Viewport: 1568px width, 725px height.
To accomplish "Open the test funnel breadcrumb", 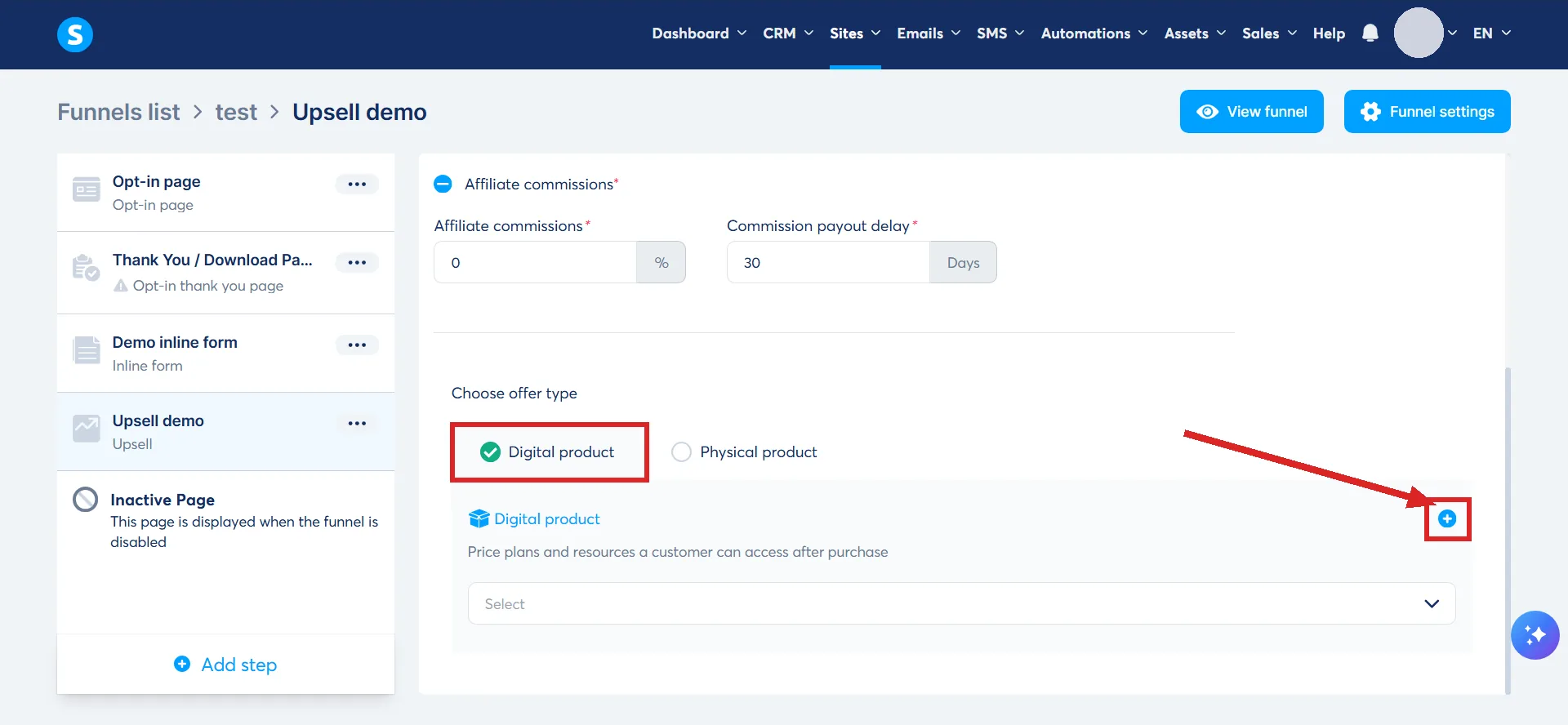I will pos(236,112).
